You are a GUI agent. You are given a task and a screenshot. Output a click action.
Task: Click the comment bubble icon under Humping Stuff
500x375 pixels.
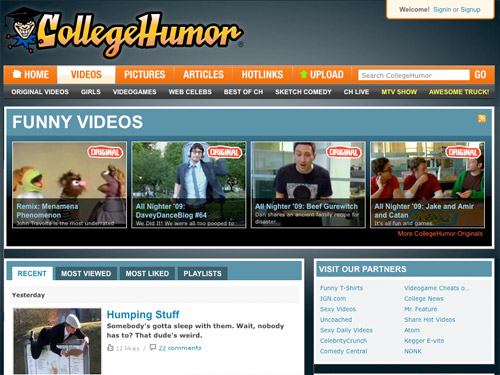pyautogui.click(x=153, y=348)
